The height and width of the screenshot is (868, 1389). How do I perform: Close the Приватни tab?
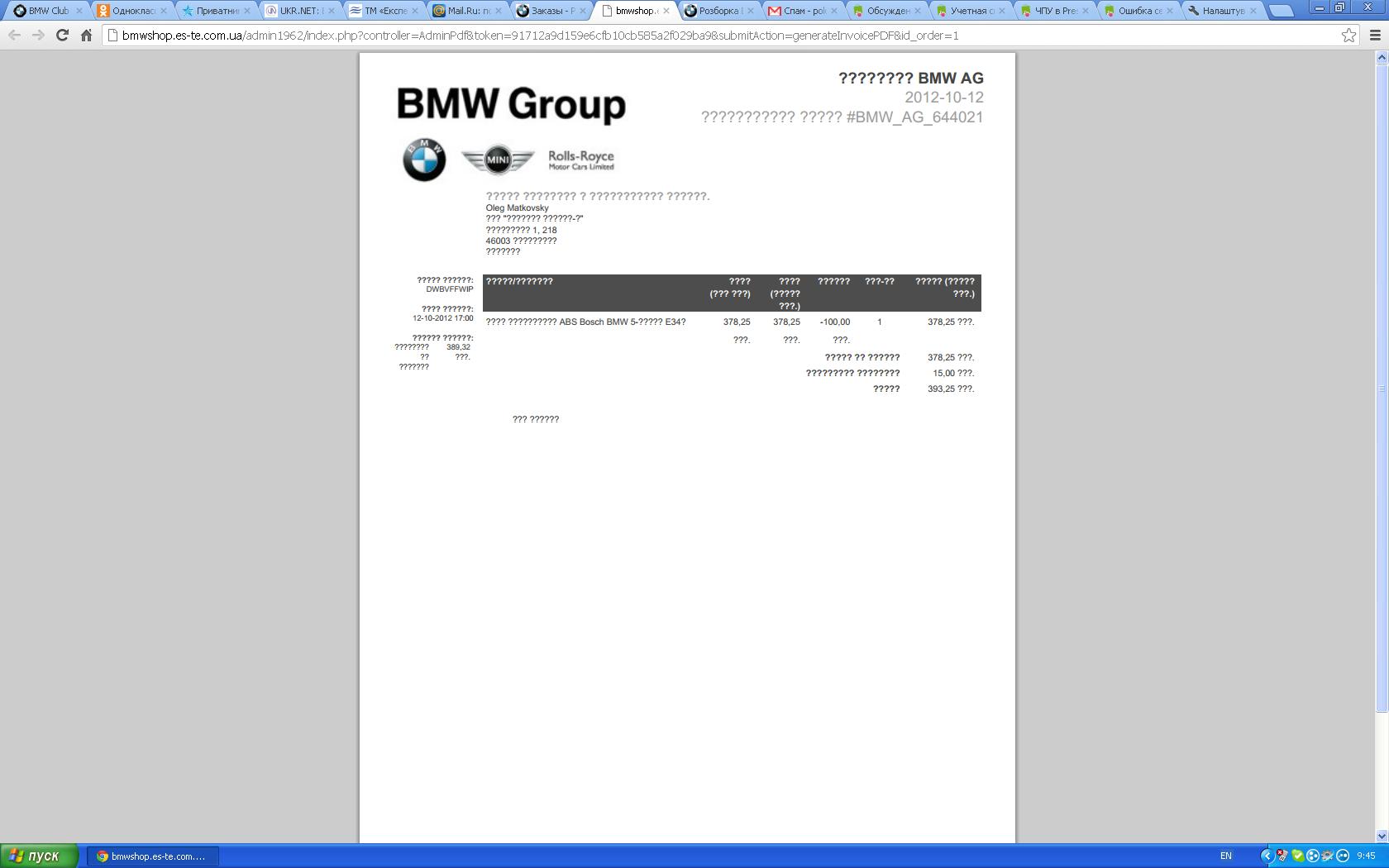246,11
